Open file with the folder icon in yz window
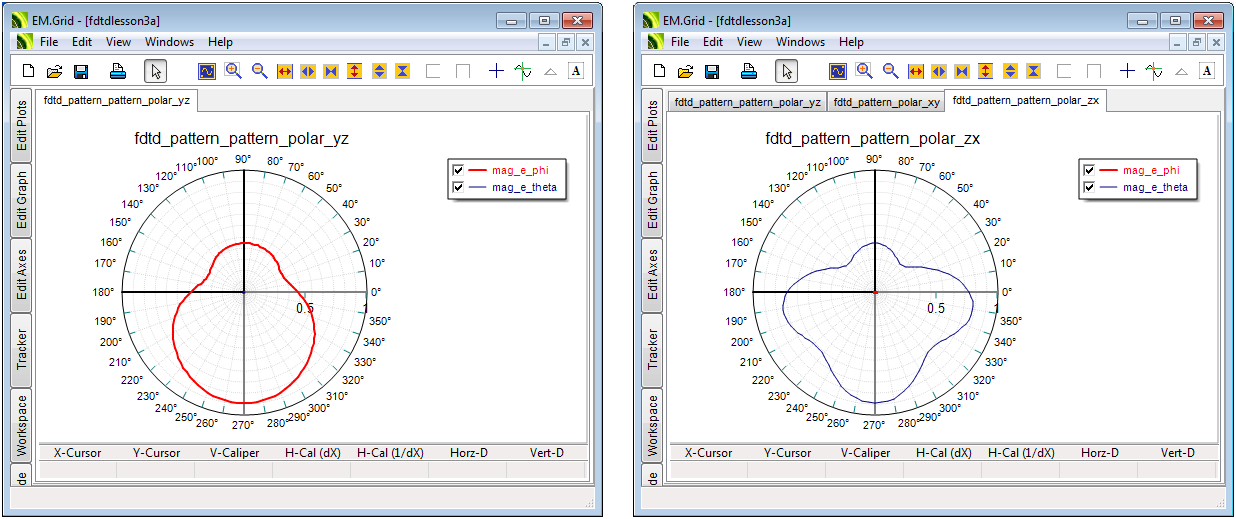The width and height of the screenshot is (1236, 519). (x=55, y=71)
